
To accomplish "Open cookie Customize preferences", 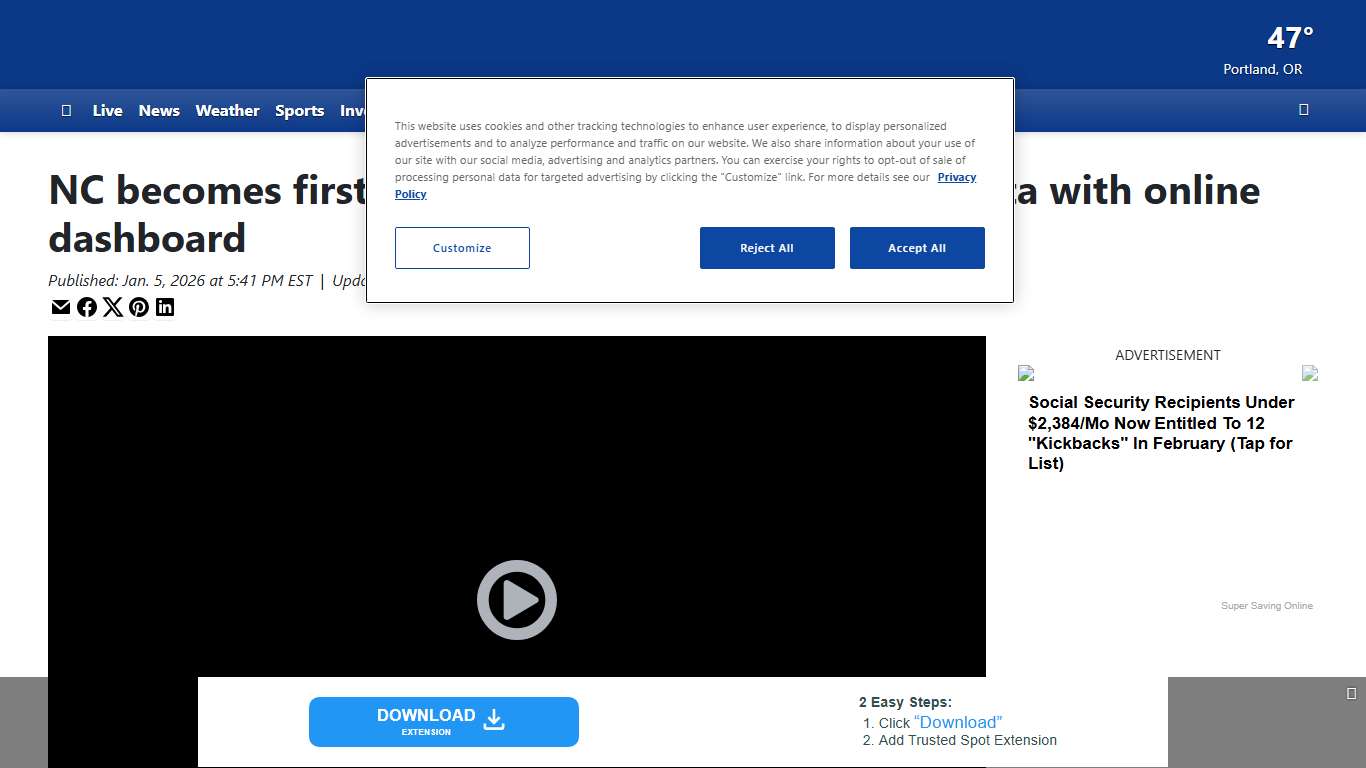I will pyautogui.click(x=461, y=248).
